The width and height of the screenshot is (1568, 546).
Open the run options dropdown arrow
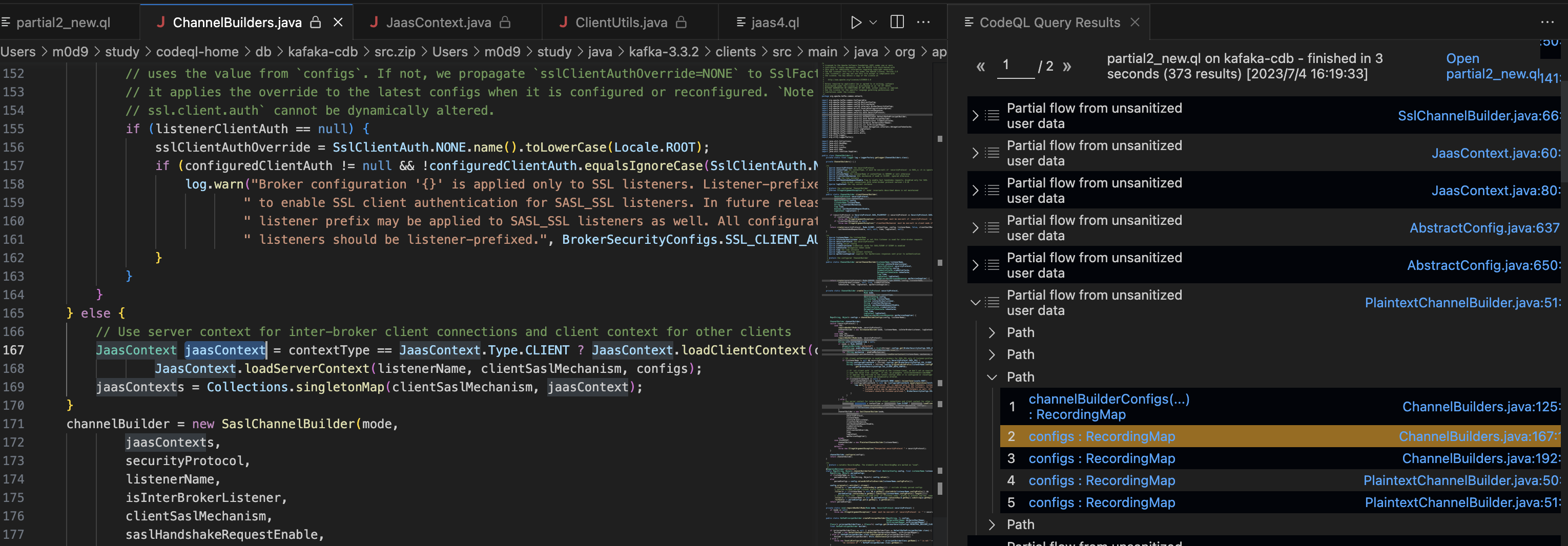click(873, 23)
